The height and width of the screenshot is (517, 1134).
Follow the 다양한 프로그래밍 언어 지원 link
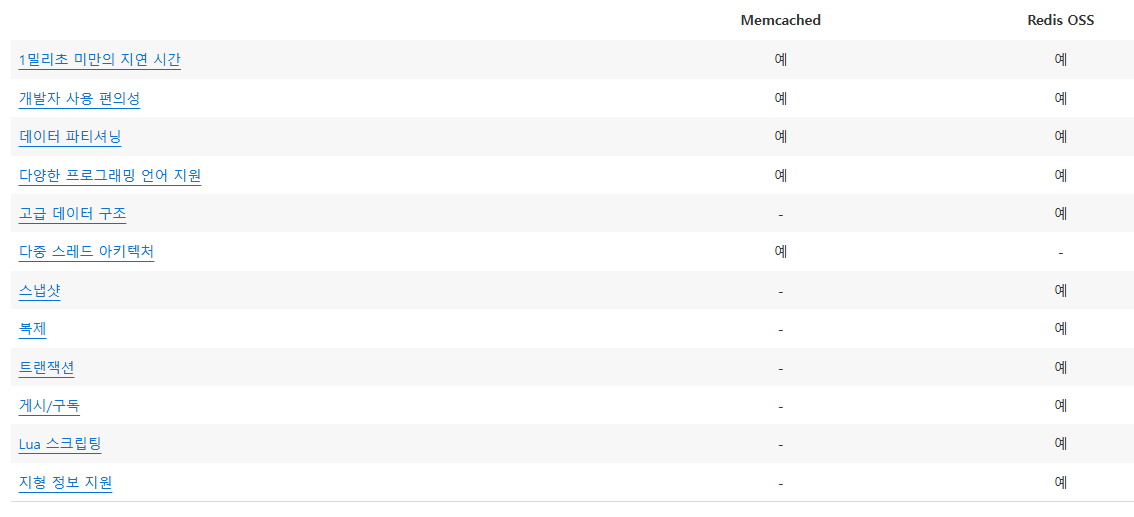(110, 175)
